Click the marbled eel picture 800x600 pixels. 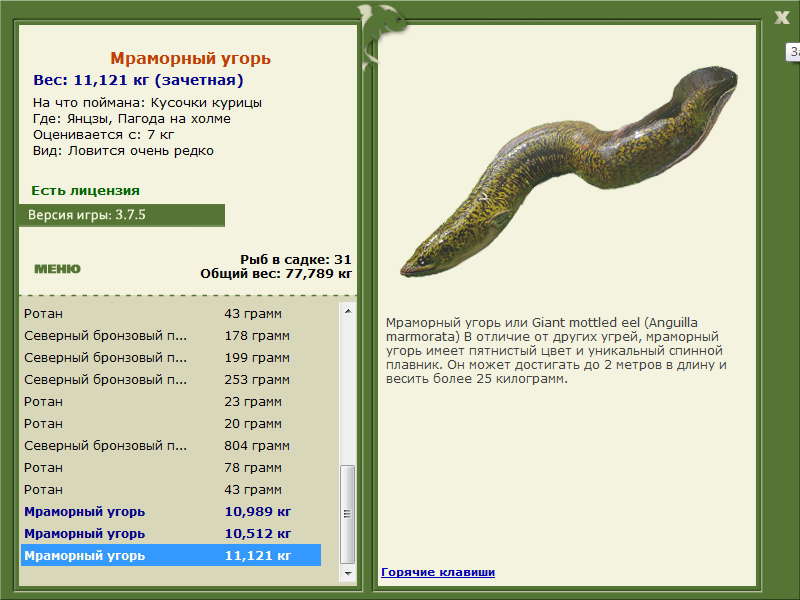(x=569, y=171)
